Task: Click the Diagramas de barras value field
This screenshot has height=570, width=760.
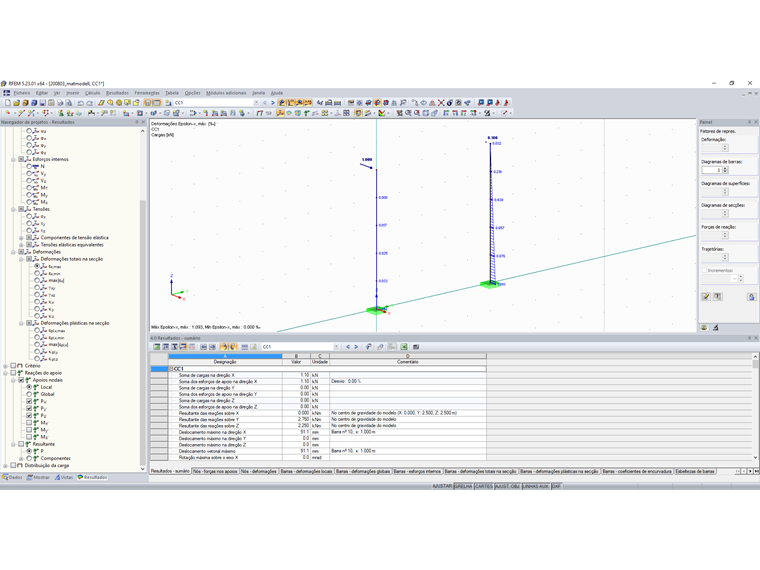Action: [712, 170]
